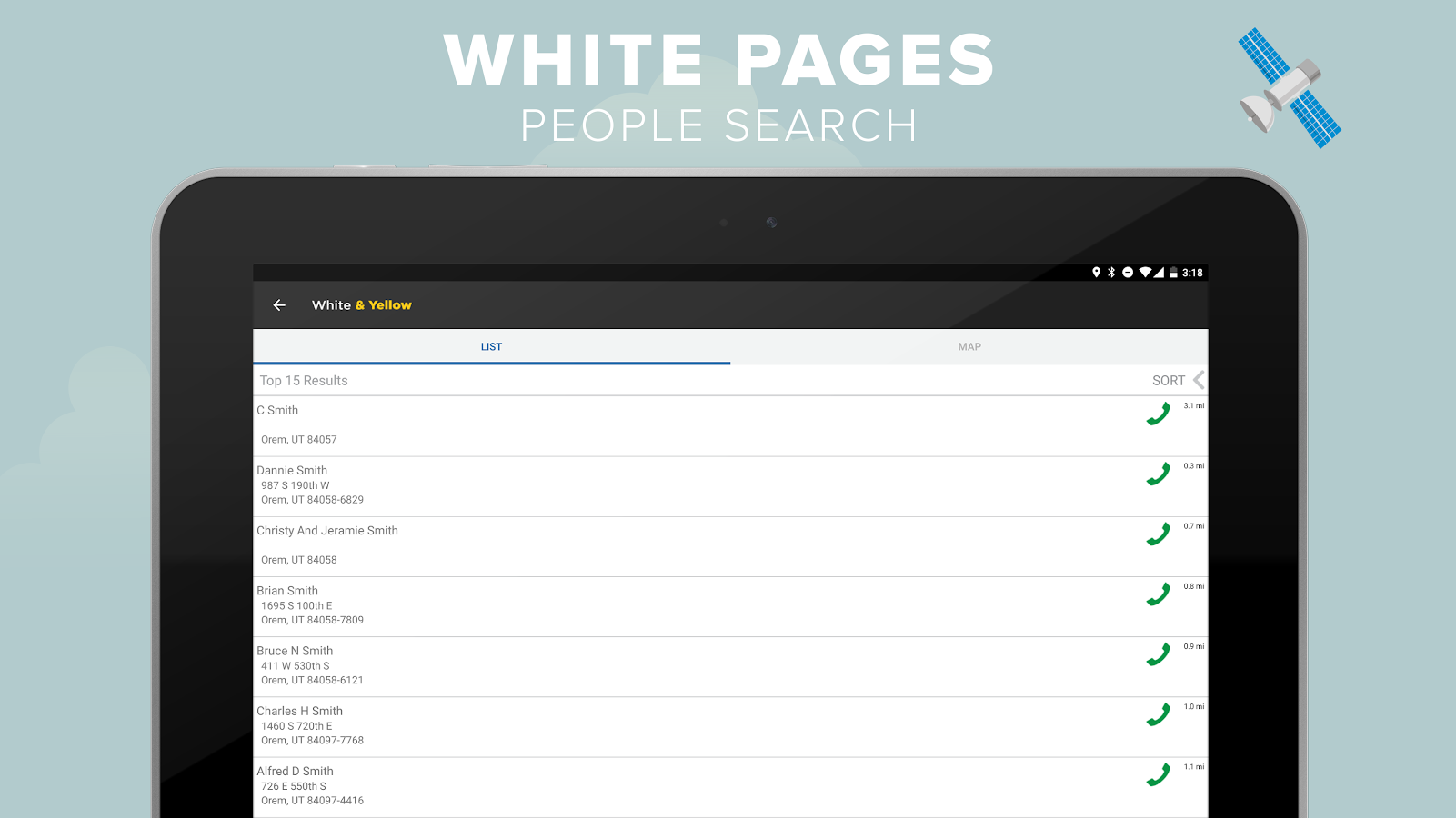
Task: Switch to the LIST tab
Action: [492, 347]
